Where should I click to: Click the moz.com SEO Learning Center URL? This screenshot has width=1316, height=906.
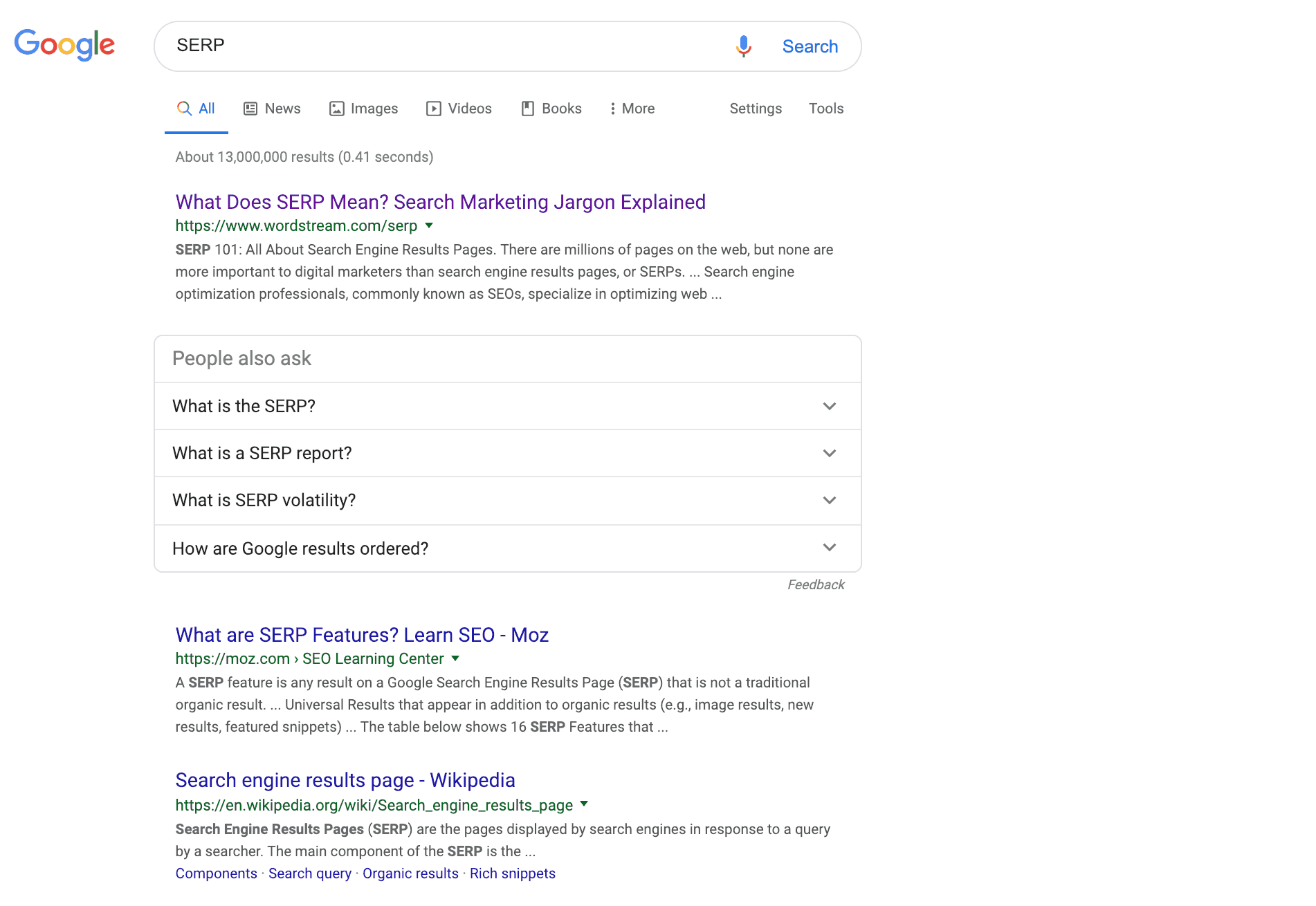click(x=309, y=659)
